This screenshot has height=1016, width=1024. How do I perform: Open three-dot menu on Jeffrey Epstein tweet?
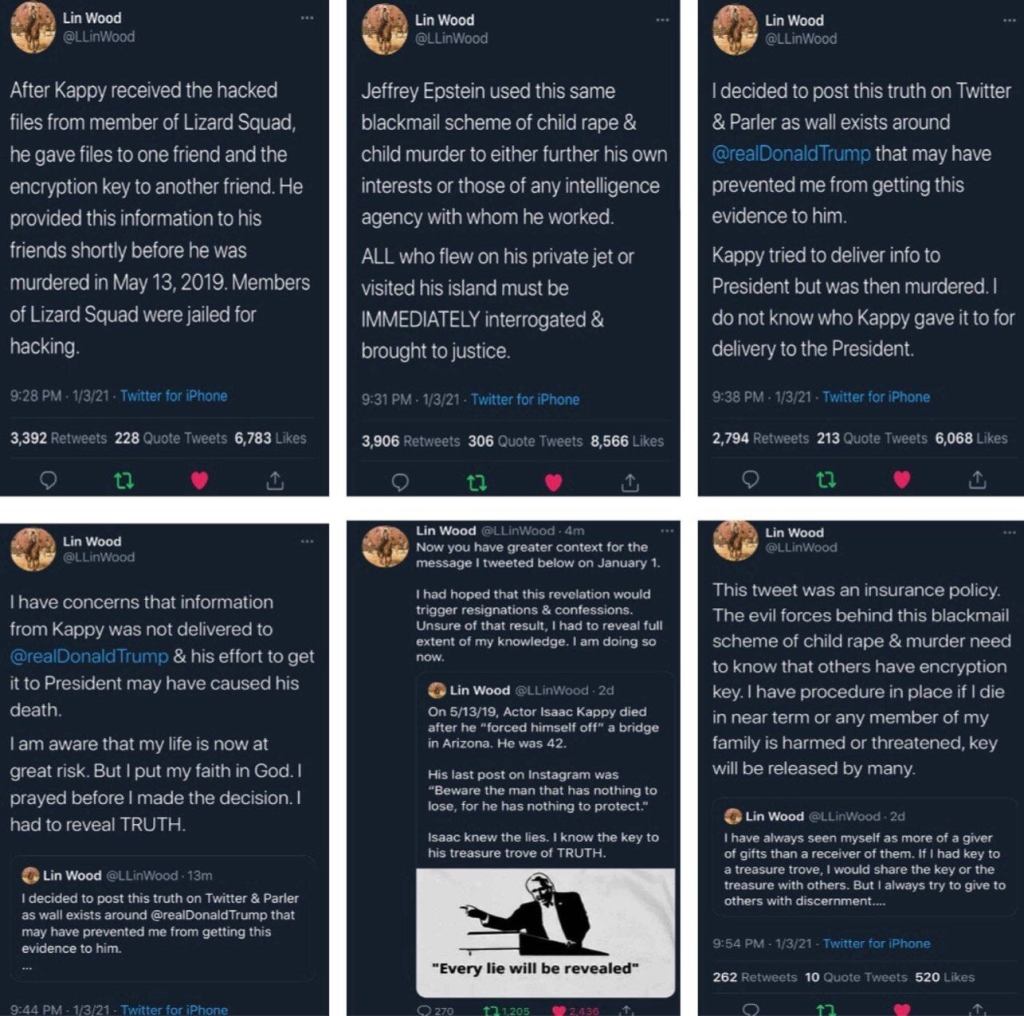661,19
